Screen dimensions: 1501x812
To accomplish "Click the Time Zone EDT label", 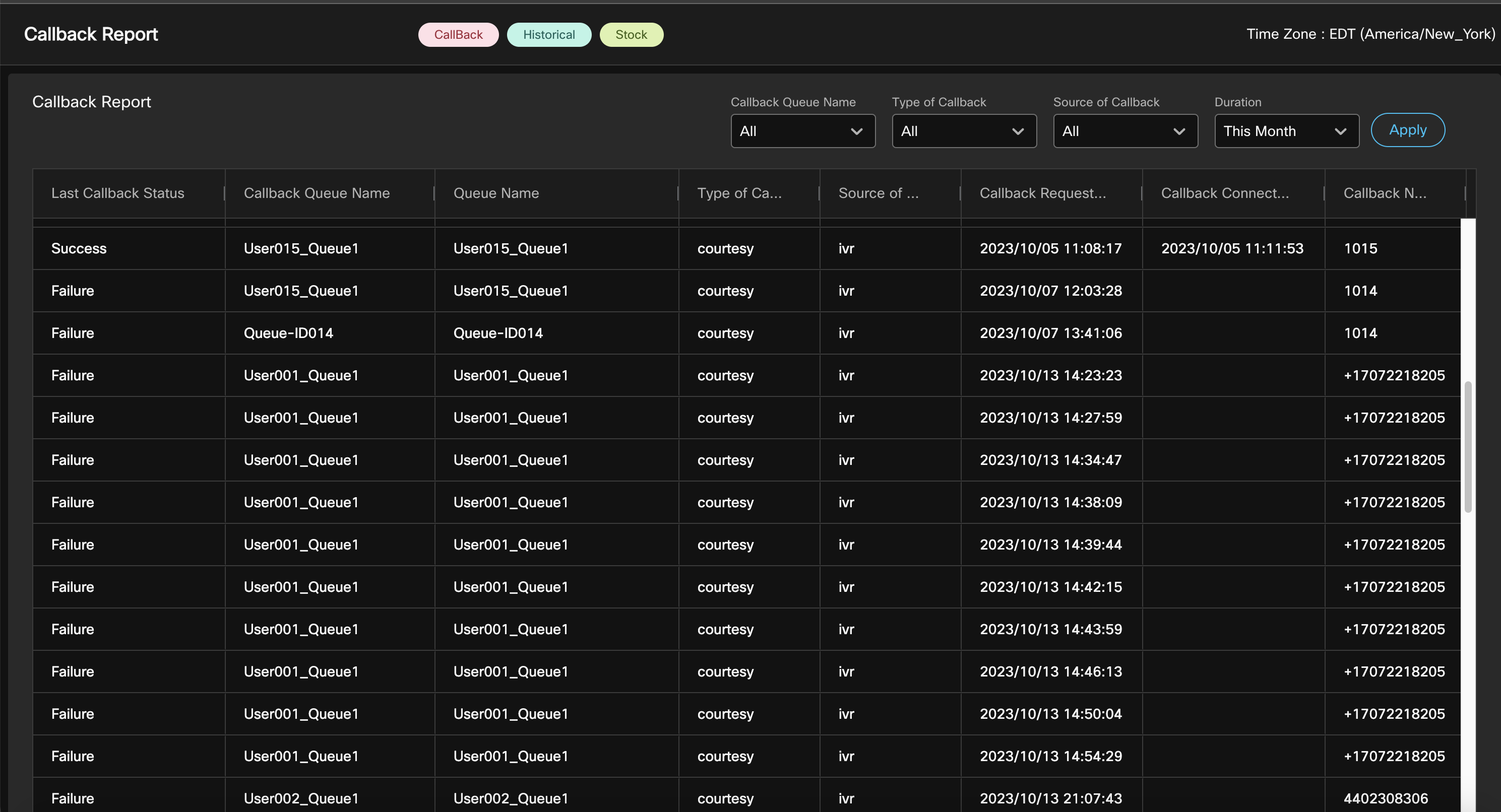I will tap(1369, 34).
